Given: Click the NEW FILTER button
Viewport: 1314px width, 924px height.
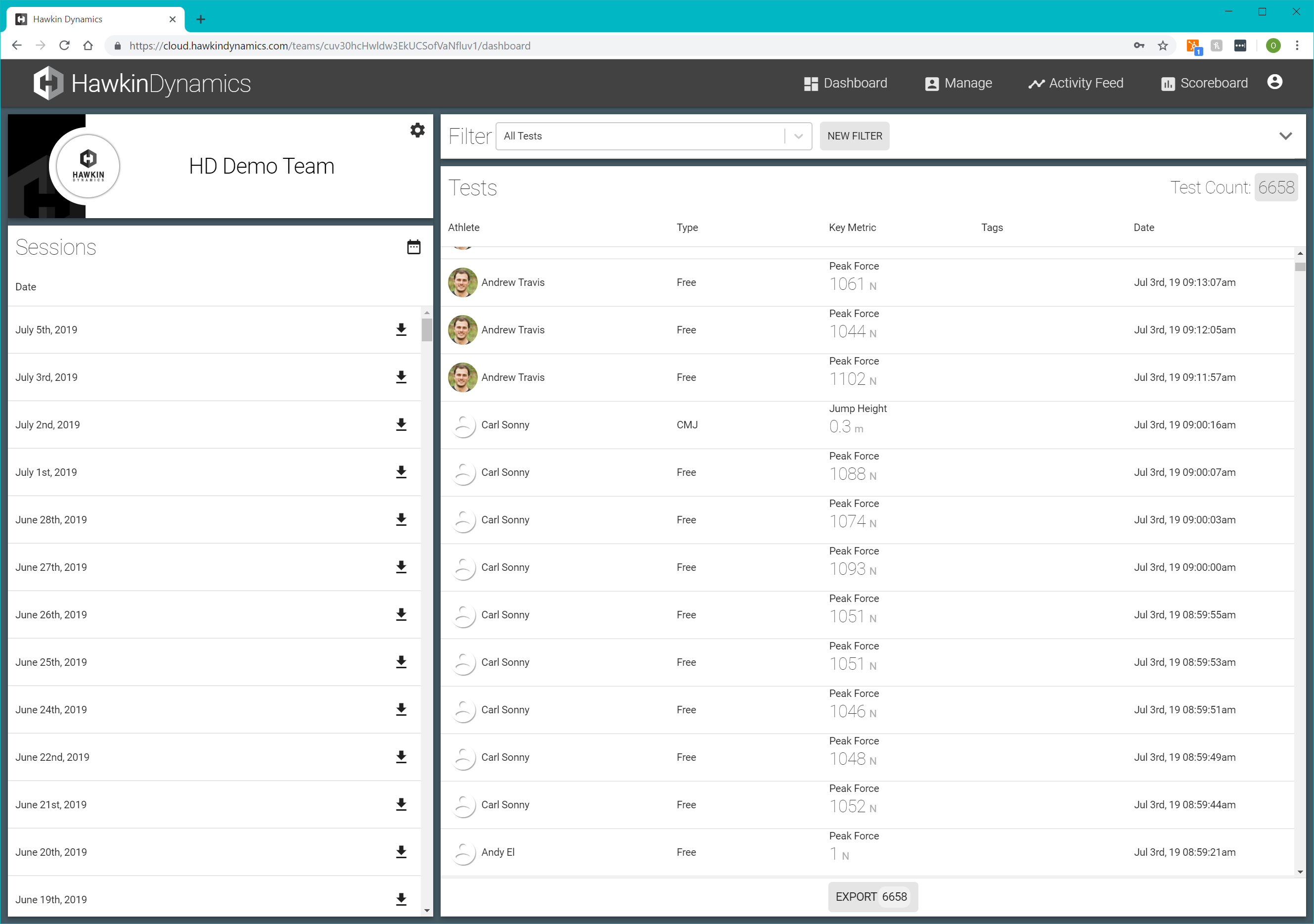Looking at the screenshot, I should [x=855, y=136].
